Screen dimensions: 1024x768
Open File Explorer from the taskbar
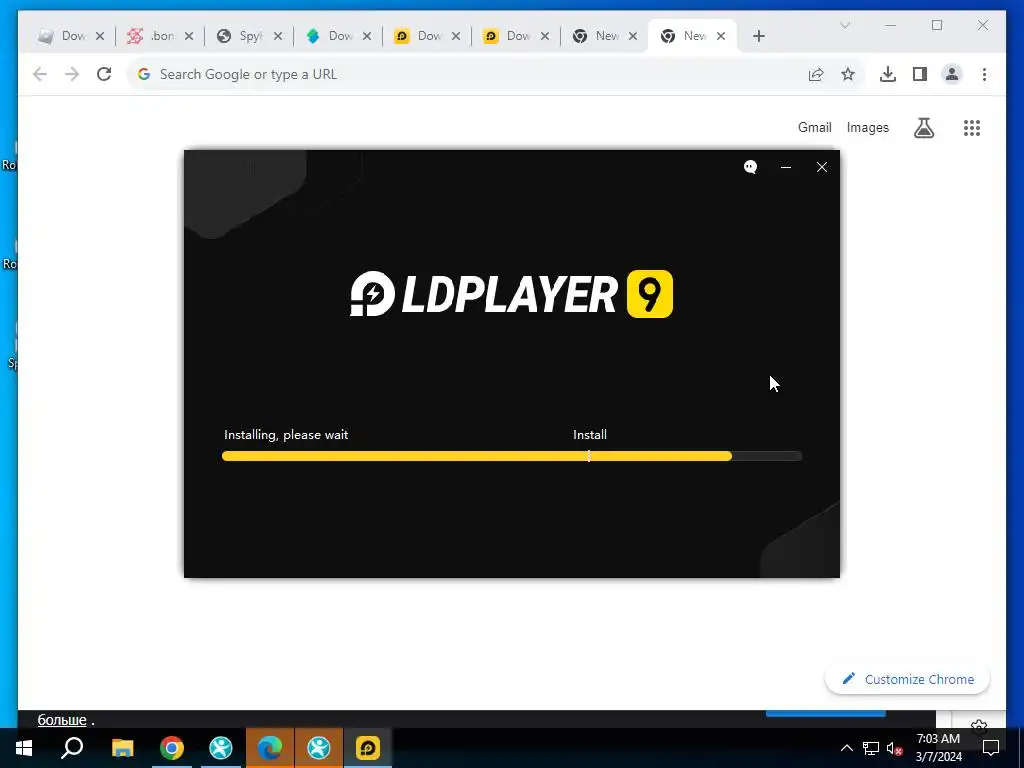click(122, 748)
